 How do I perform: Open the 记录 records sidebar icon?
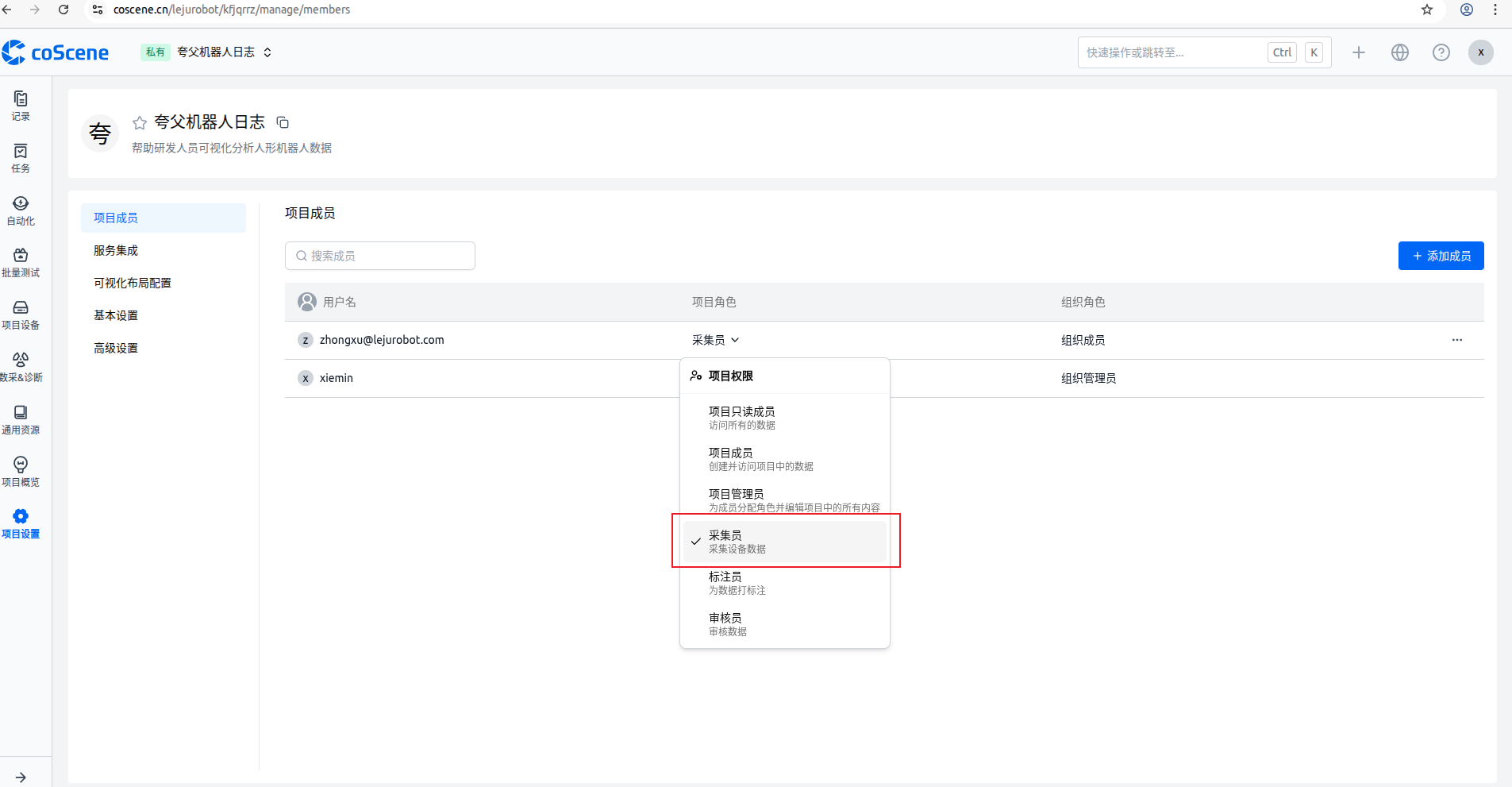coord(21,105)
